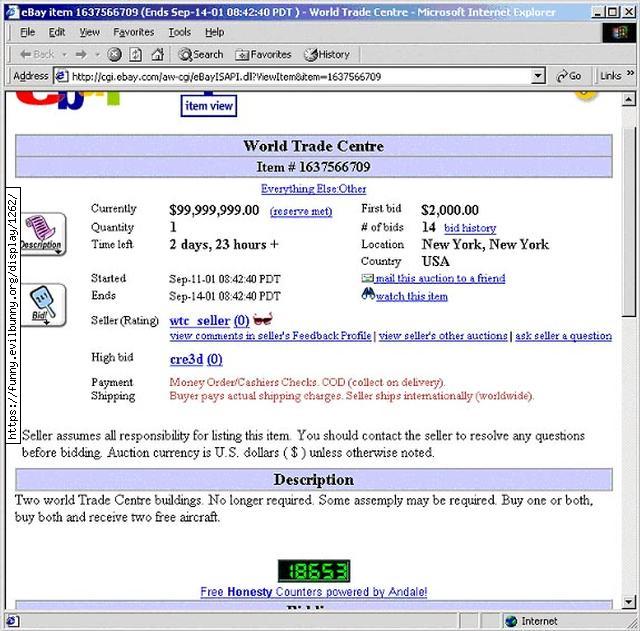The width and height of the screenshot is (640, 631).
Task: Open the File menu
Action: [27, 32]
